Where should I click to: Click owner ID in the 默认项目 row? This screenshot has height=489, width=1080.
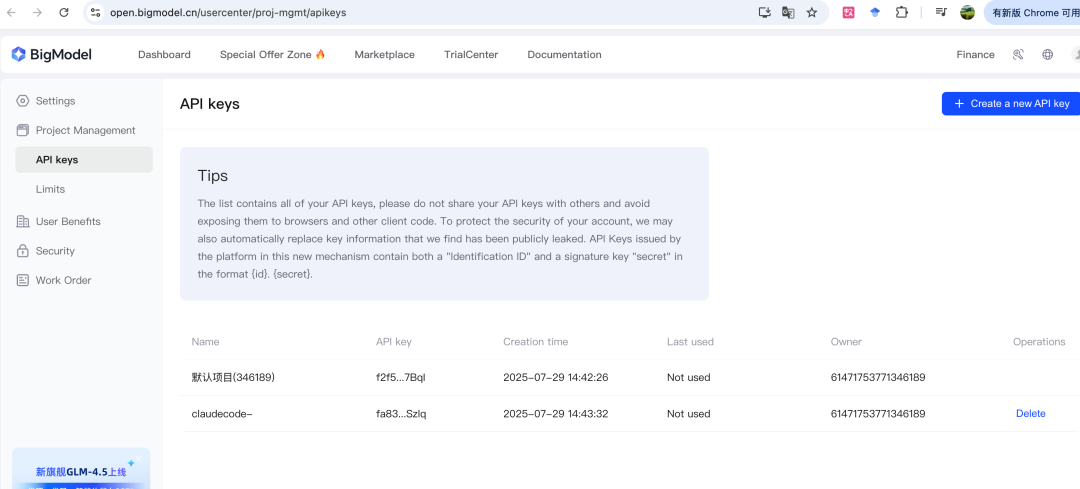tap(878, 377)
